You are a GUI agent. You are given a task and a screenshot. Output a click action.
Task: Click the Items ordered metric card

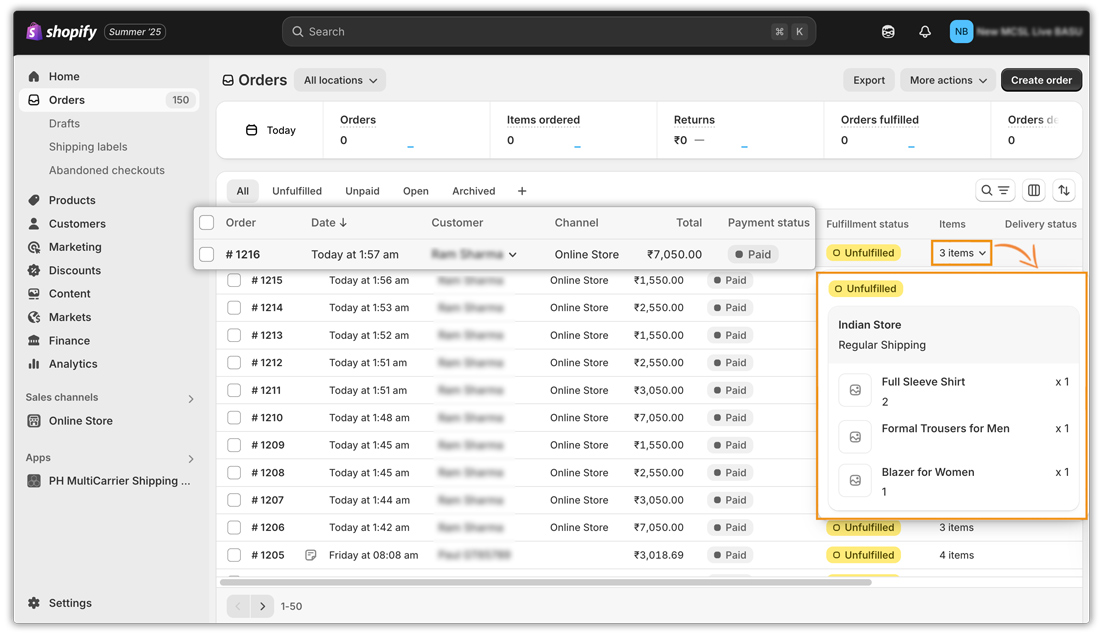pos(573,130)
